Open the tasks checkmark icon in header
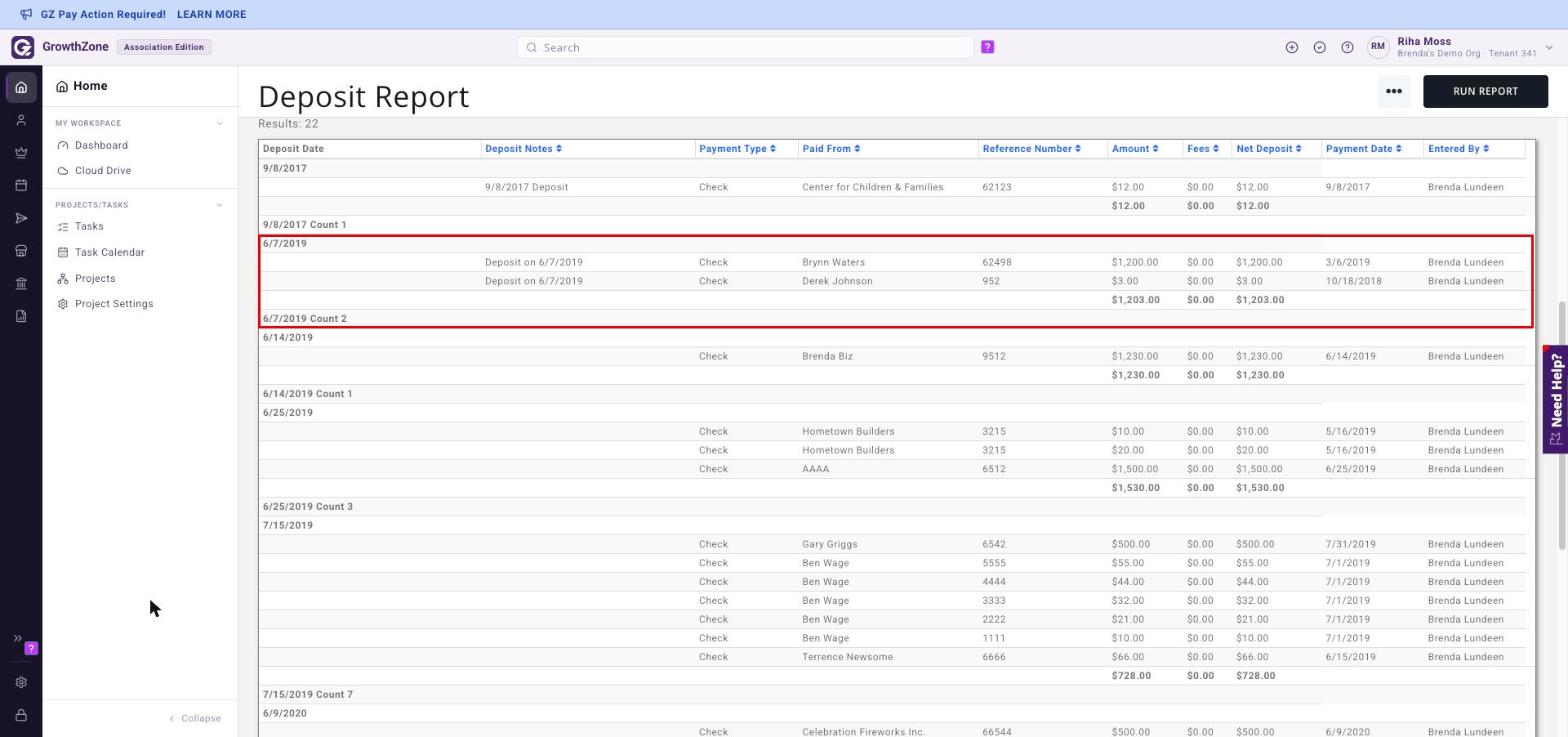Screen dimensions: 1568x737 click(x=1319, y=47)
